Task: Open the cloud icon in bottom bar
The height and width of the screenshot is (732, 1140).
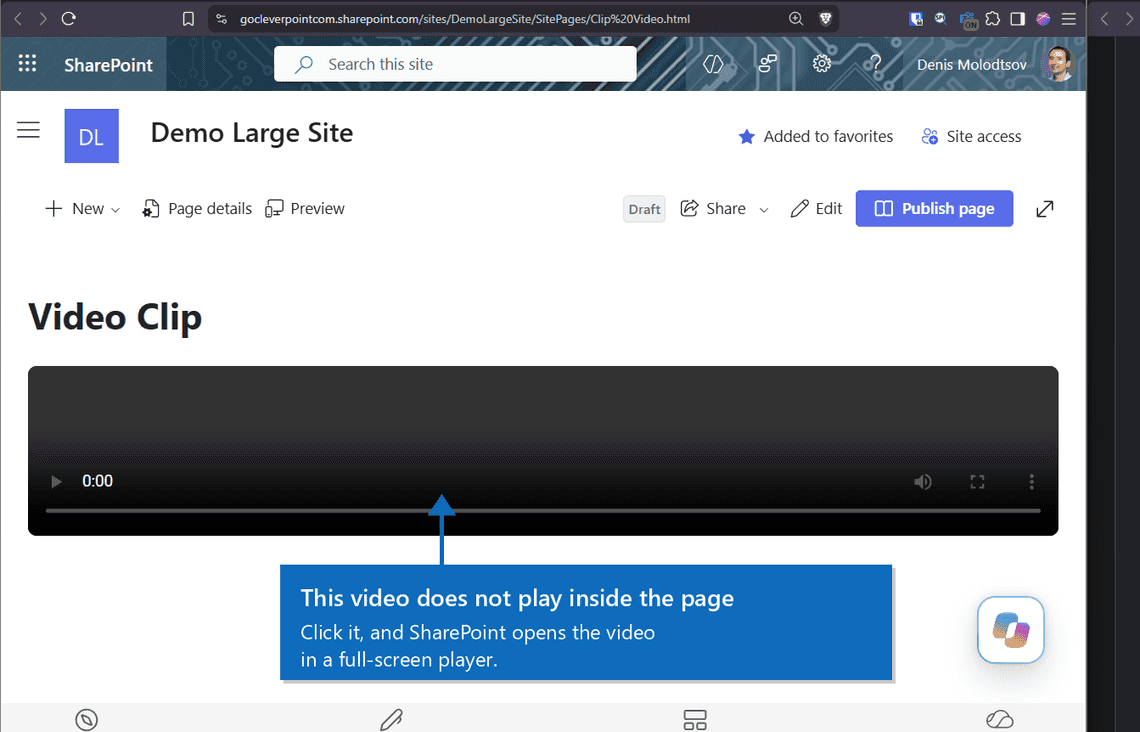Action: pyautogui.click(x=1000, y=719)
